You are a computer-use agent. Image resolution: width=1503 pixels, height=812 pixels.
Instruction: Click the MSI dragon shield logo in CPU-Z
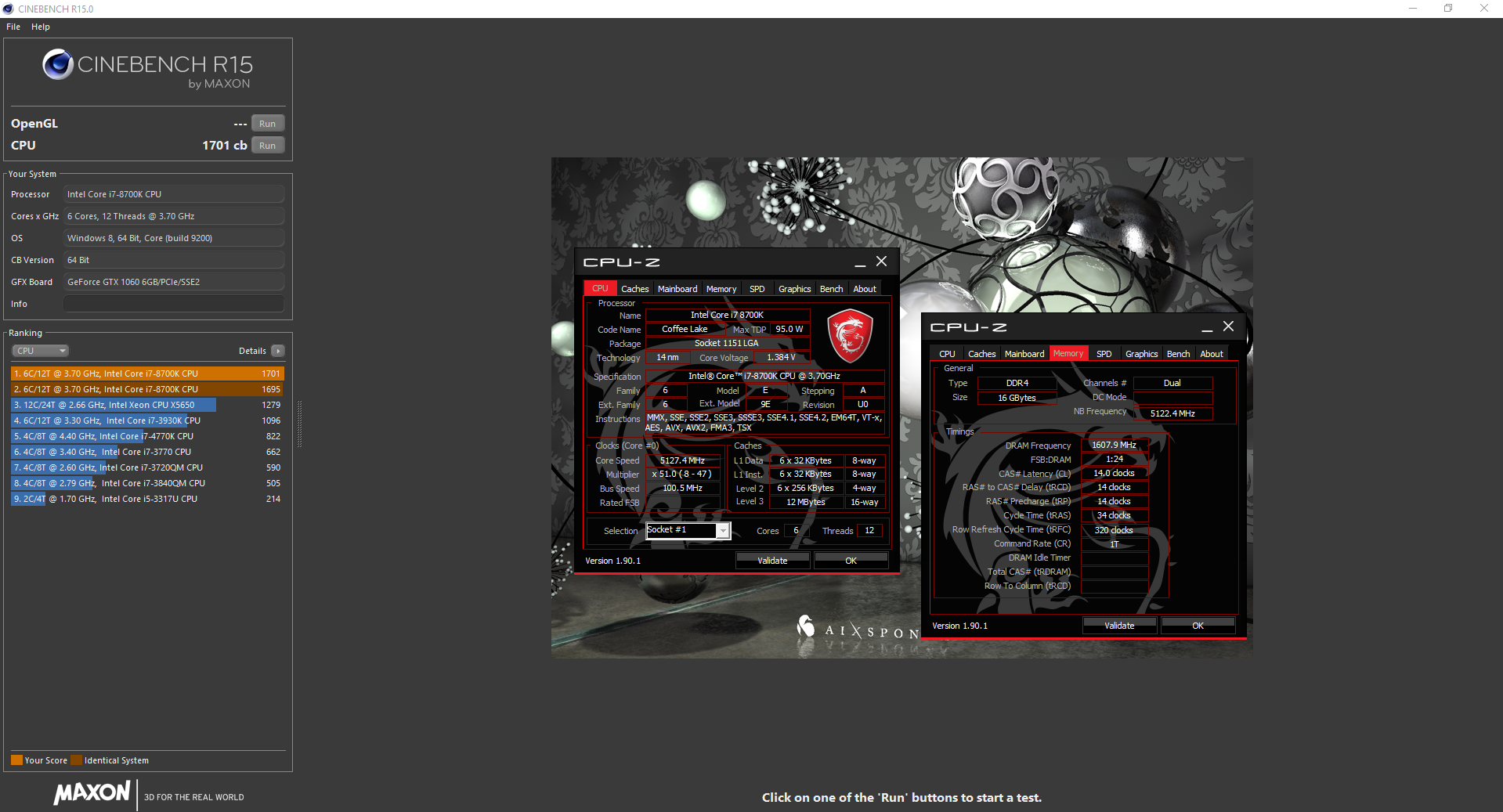[x=850, y=335]
